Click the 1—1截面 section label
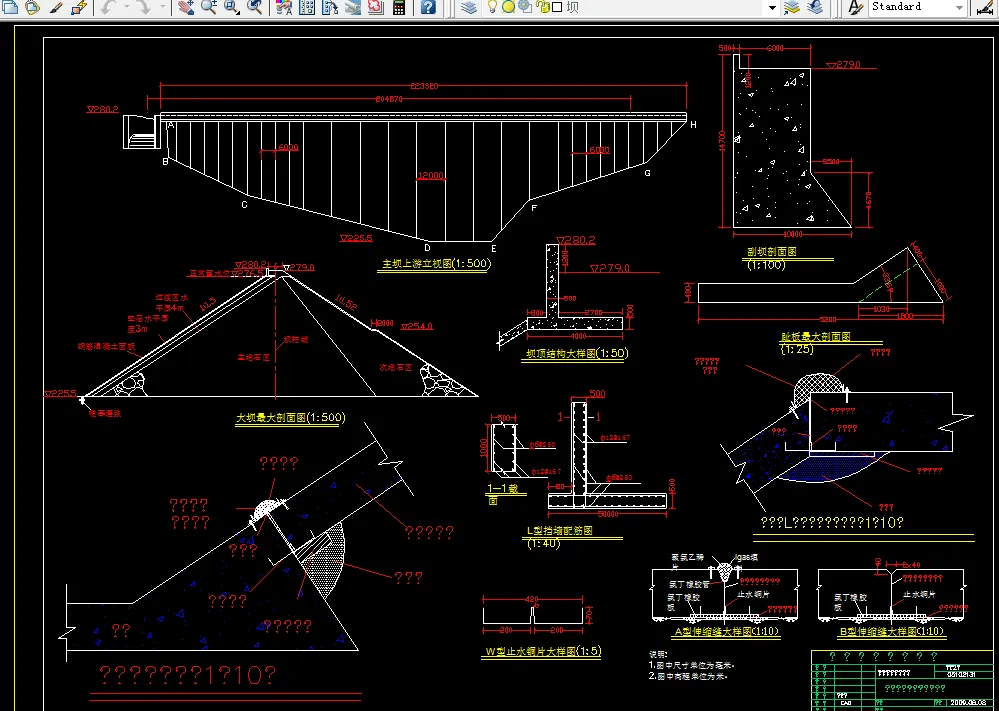 click(502, 494)
